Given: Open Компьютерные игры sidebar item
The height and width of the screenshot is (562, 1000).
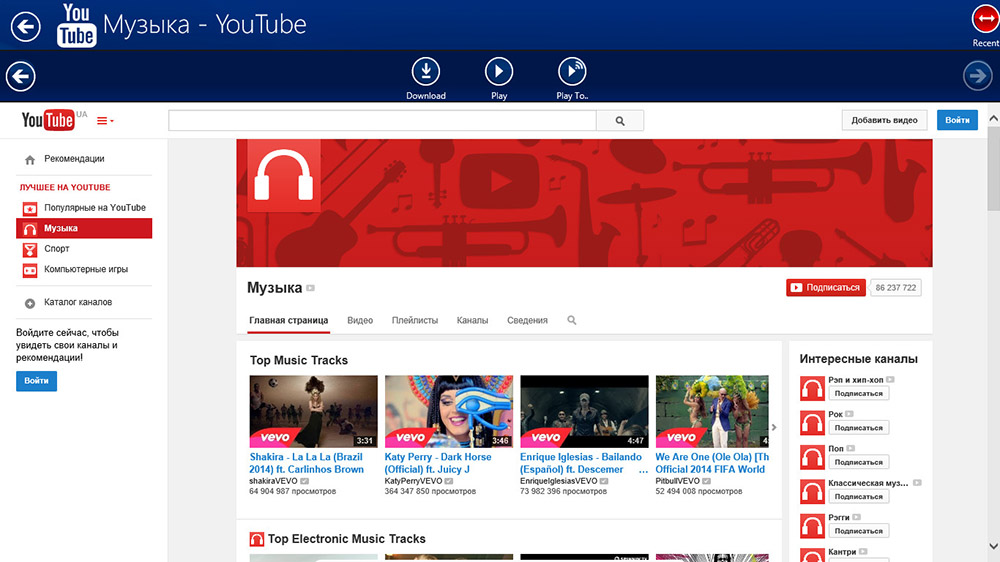Looking at the screenshot, I should (84, 269).
